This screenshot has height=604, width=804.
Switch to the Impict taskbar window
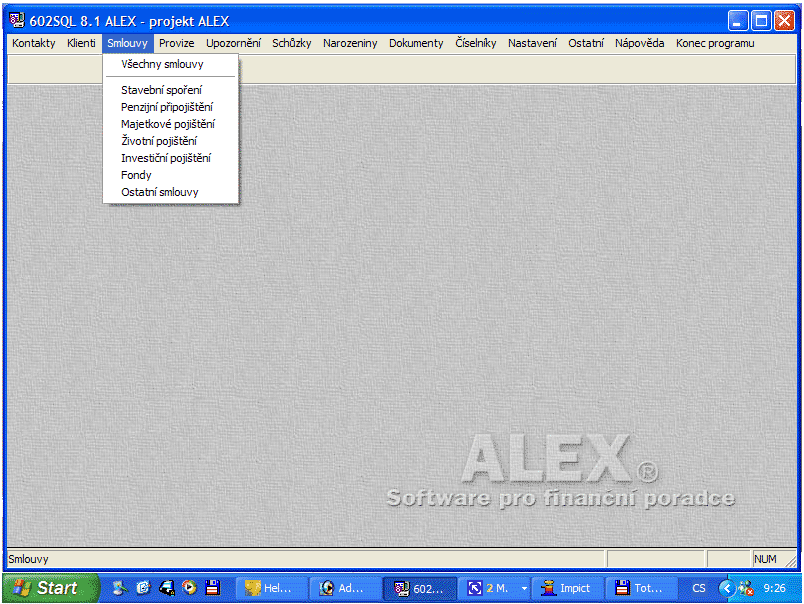[x=566, y=588]
